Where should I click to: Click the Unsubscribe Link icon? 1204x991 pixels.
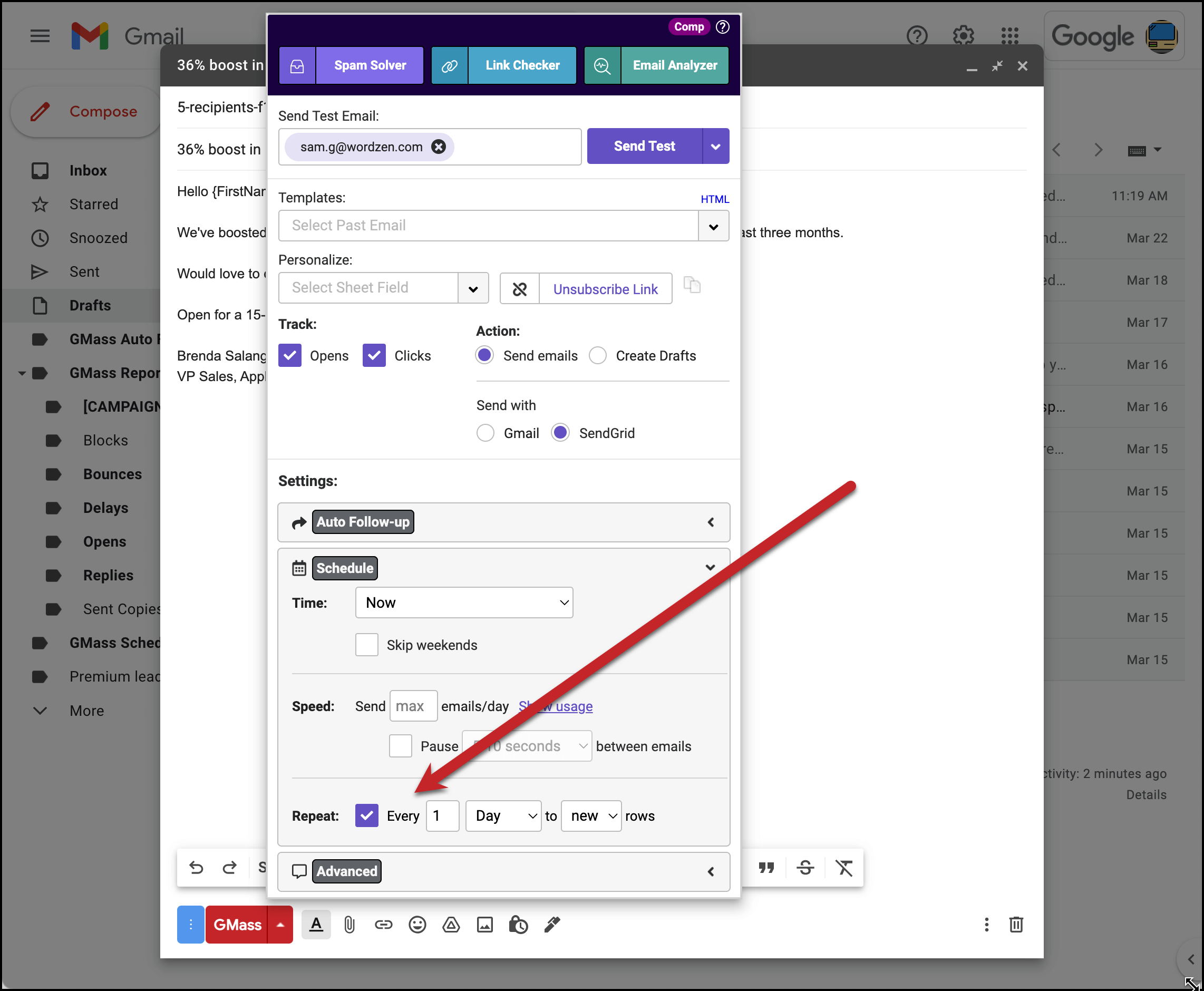pos(520,289)
